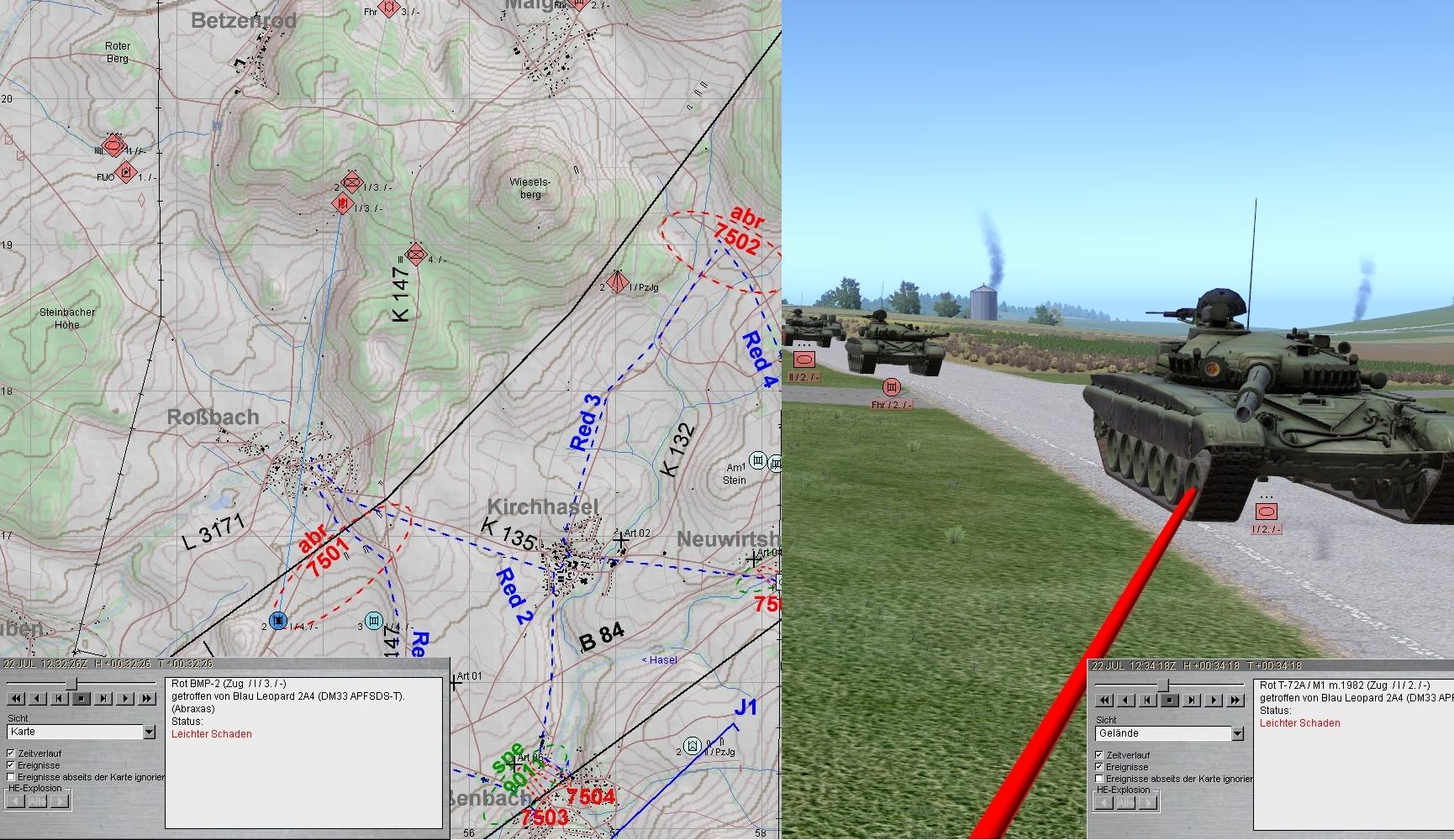Jump to next event in Karte panel
The image size is (1454, 840).
[x=103, y=698]
